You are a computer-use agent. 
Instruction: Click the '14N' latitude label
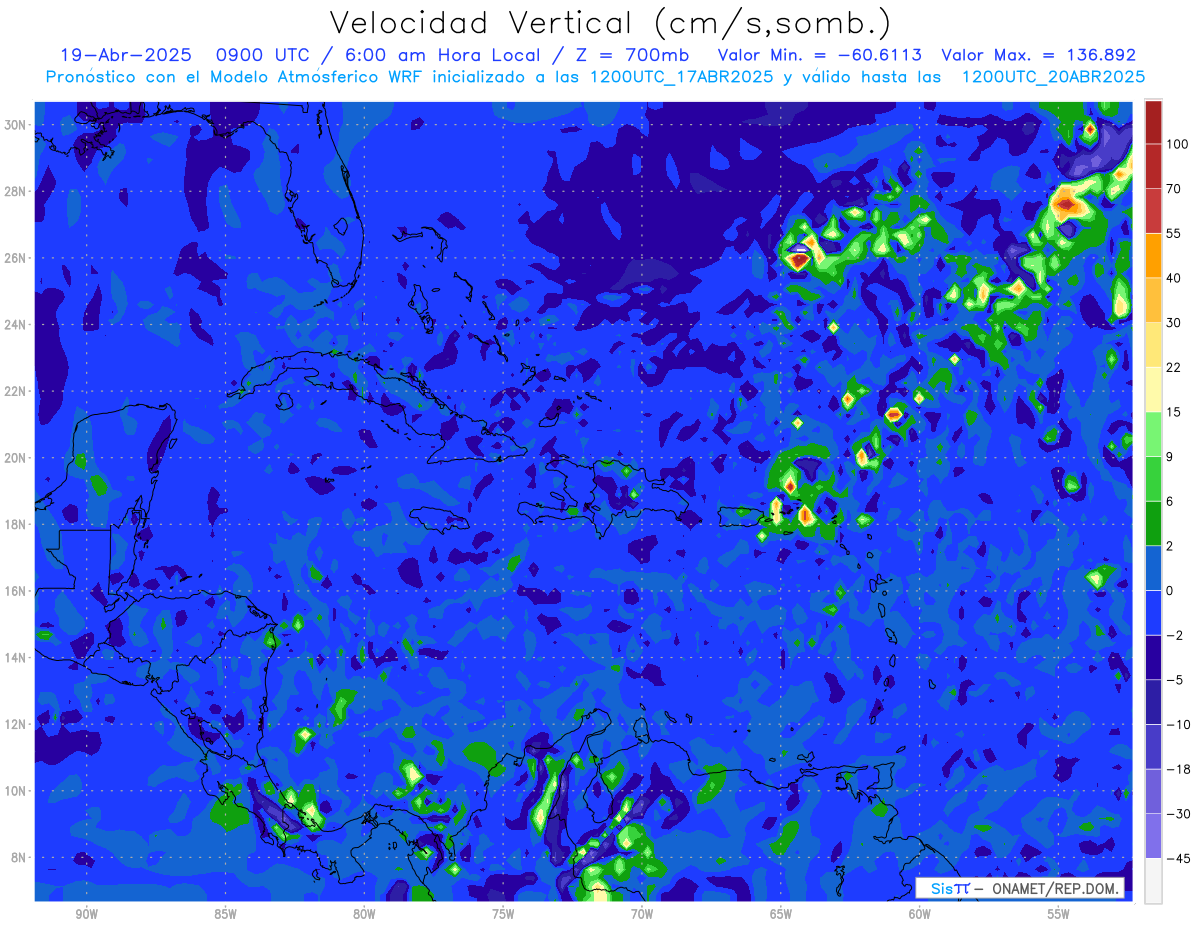pyautogui.click(x=15, y=658)
